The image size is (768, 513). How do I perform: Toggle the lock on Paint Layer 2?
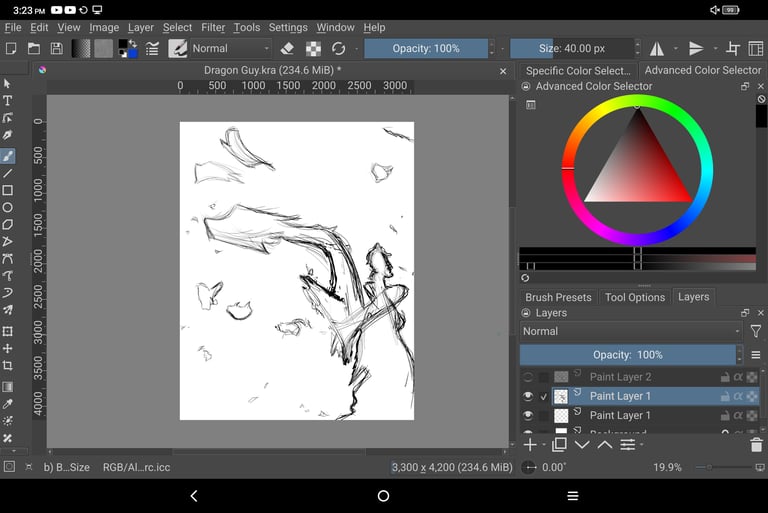pos(725,377)
